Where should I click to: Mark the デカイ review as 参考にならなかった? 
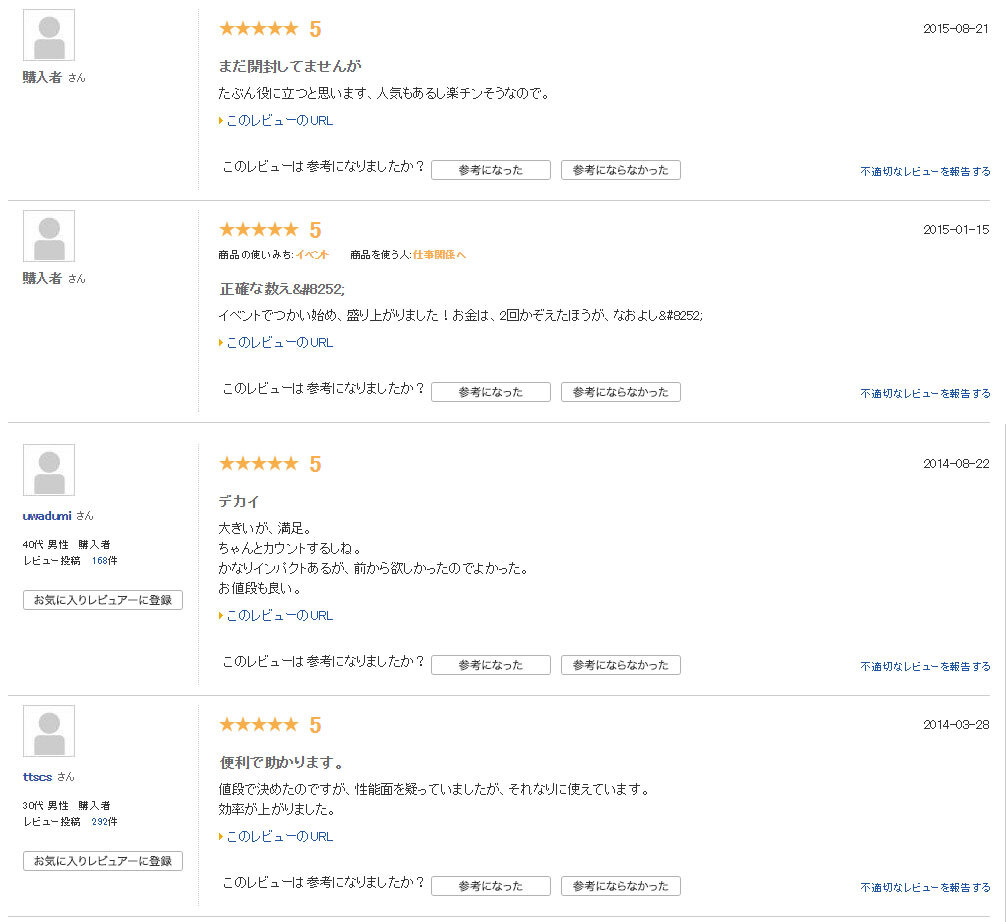(620, 665)
